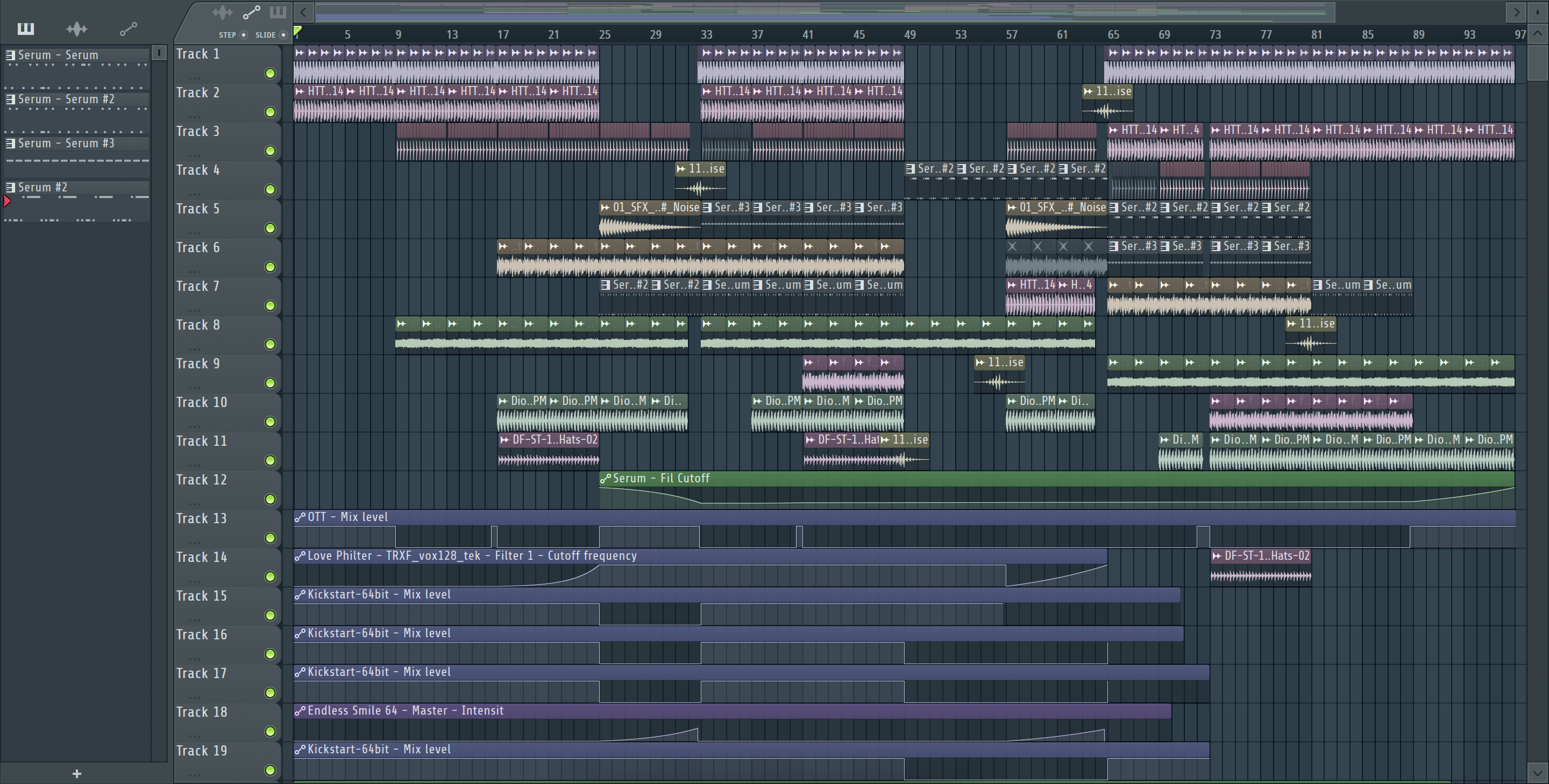Click the Track 6 header label
This screenshot has height=784, width=1549.
[x=198, y=248]
